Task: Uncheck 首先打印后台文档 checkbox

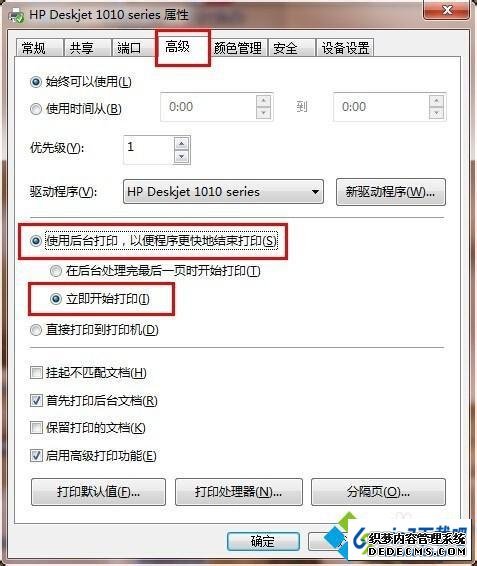Action: coord(36,400)
